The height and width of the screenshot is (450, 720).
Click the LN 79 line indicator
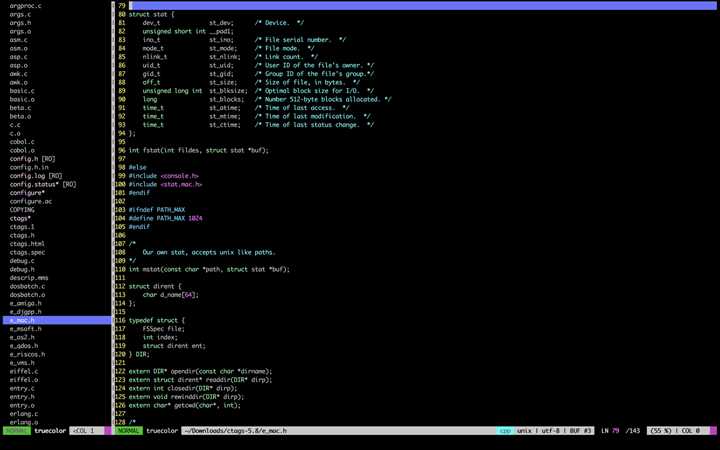(x=610, y=431)
